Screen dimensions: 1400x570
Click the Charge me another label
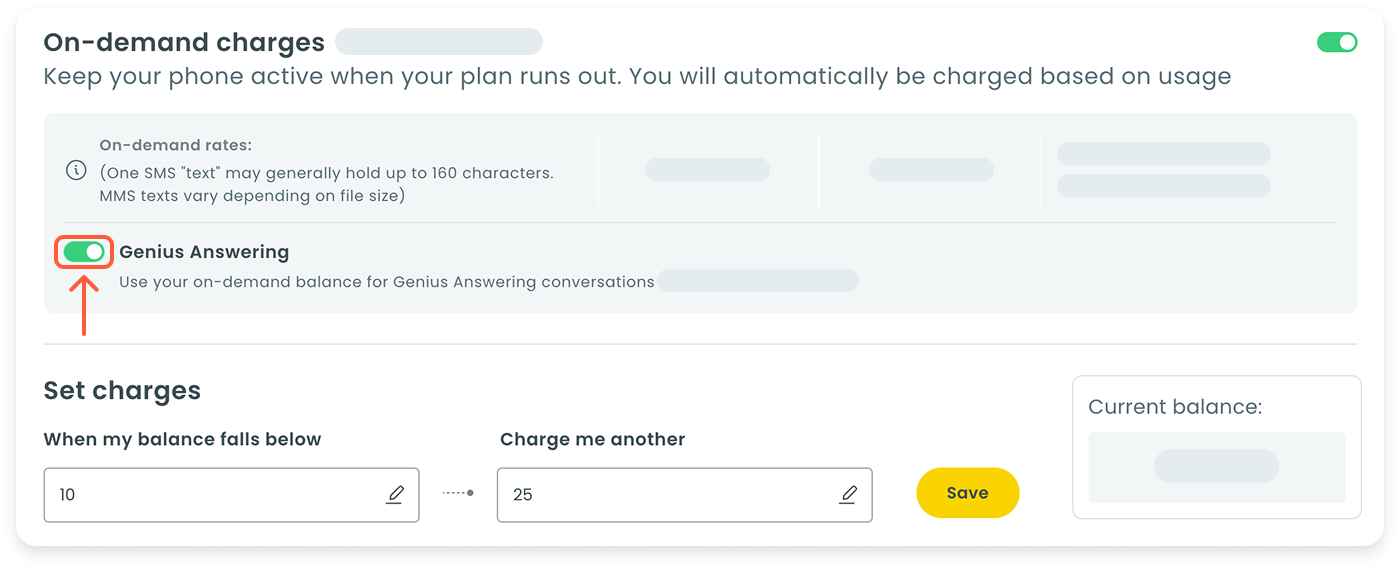592,440
